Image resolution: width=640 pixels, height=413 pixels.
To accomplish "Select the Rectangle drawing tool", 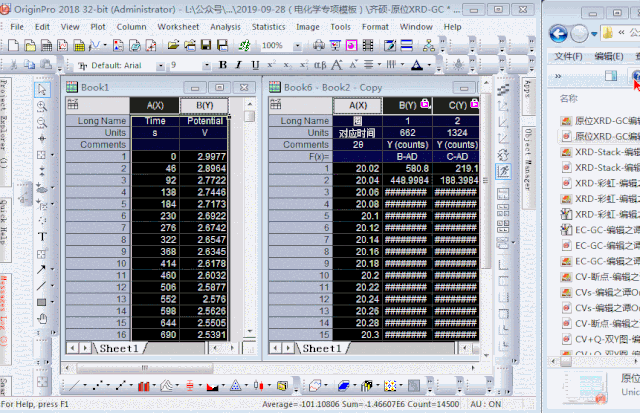I will (42, 301).
